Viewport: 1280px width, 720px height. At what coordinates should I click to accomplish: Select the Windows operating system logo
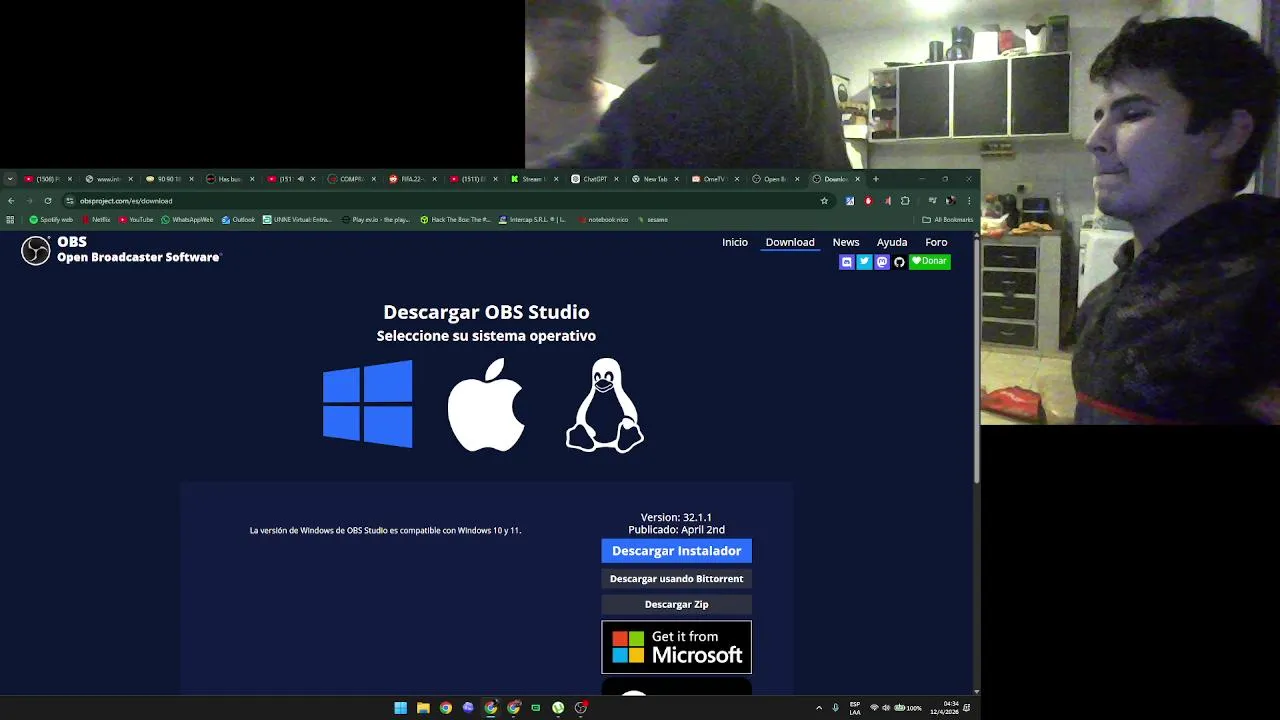click(367, 404)
